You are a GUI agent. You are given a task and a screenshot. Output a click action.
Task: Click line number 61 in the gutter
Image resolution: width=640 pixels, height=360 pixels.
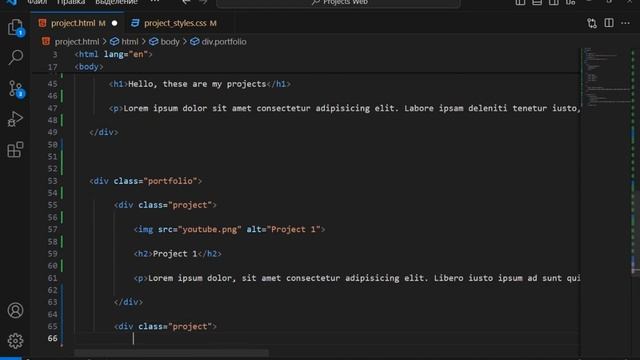point(52,278)
